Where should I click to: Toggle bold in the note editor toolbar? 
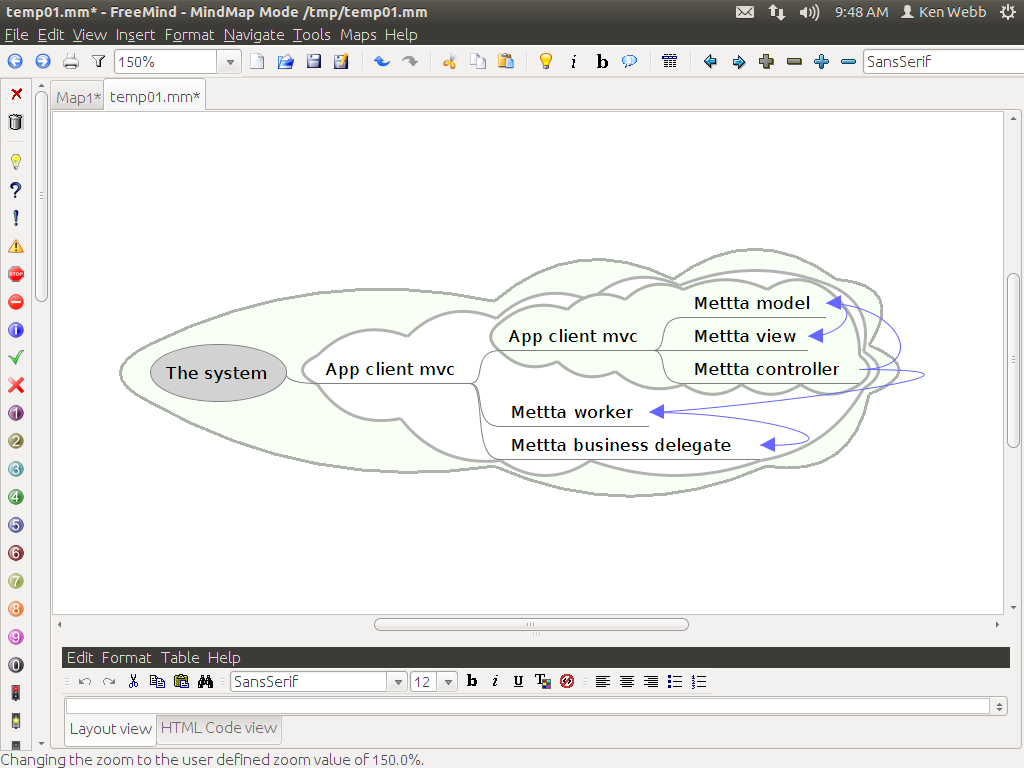pyautogui.click(x=472, y=682)
